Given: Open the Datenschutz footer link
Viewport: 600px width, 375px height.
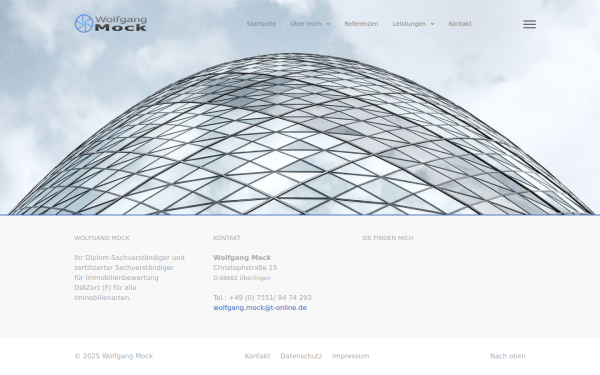Looking at the screenshot, I should [301, 356].
